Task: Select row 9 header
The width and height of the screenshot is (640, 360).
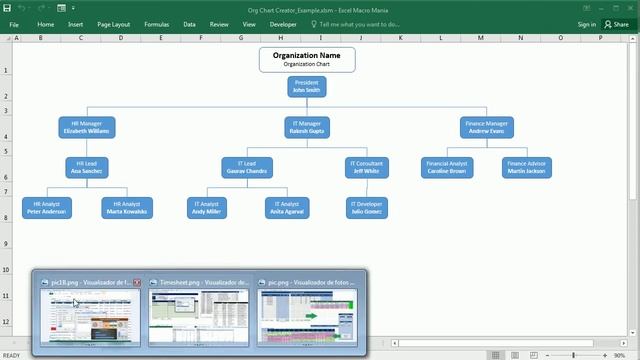Action: (x=6, y=237)
